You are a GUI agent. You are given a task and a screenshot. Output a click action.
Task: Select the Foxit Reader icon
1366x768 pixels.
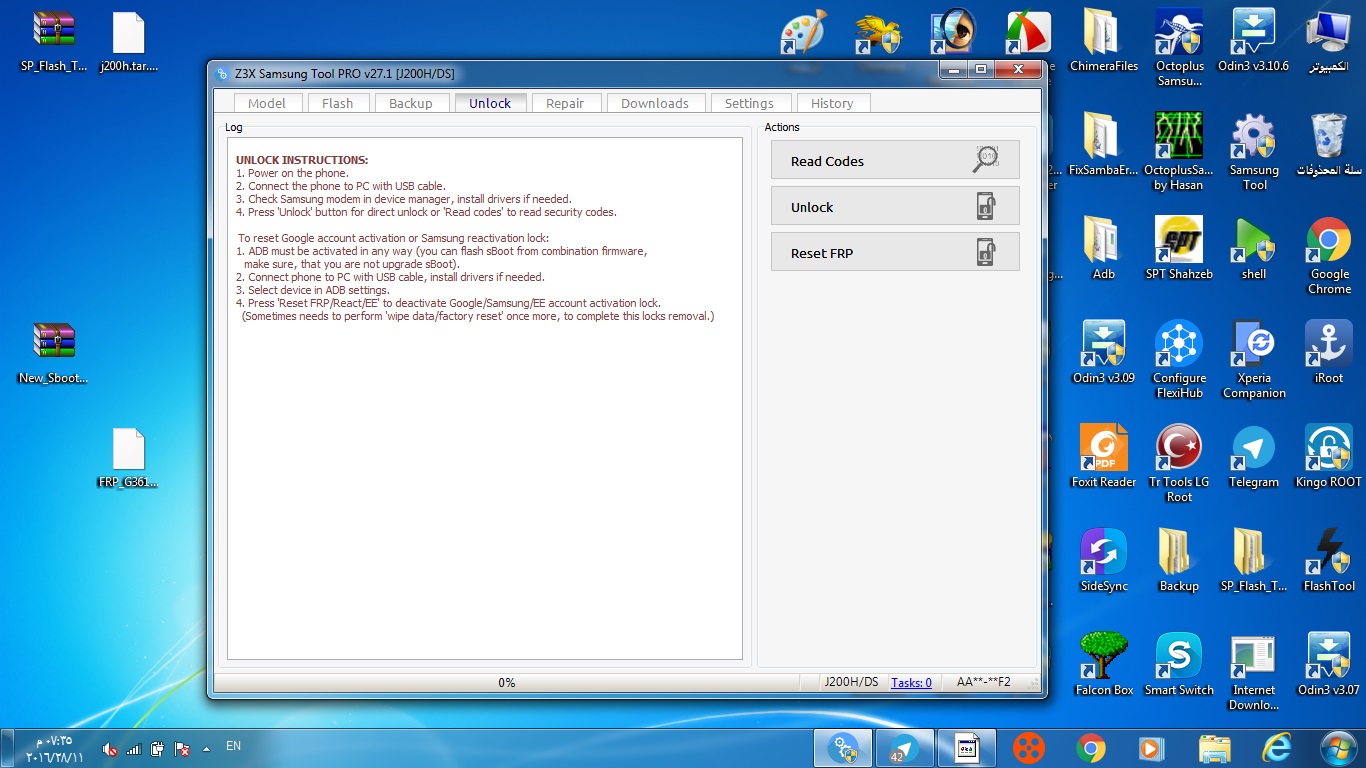click(x=1104, y=457)
